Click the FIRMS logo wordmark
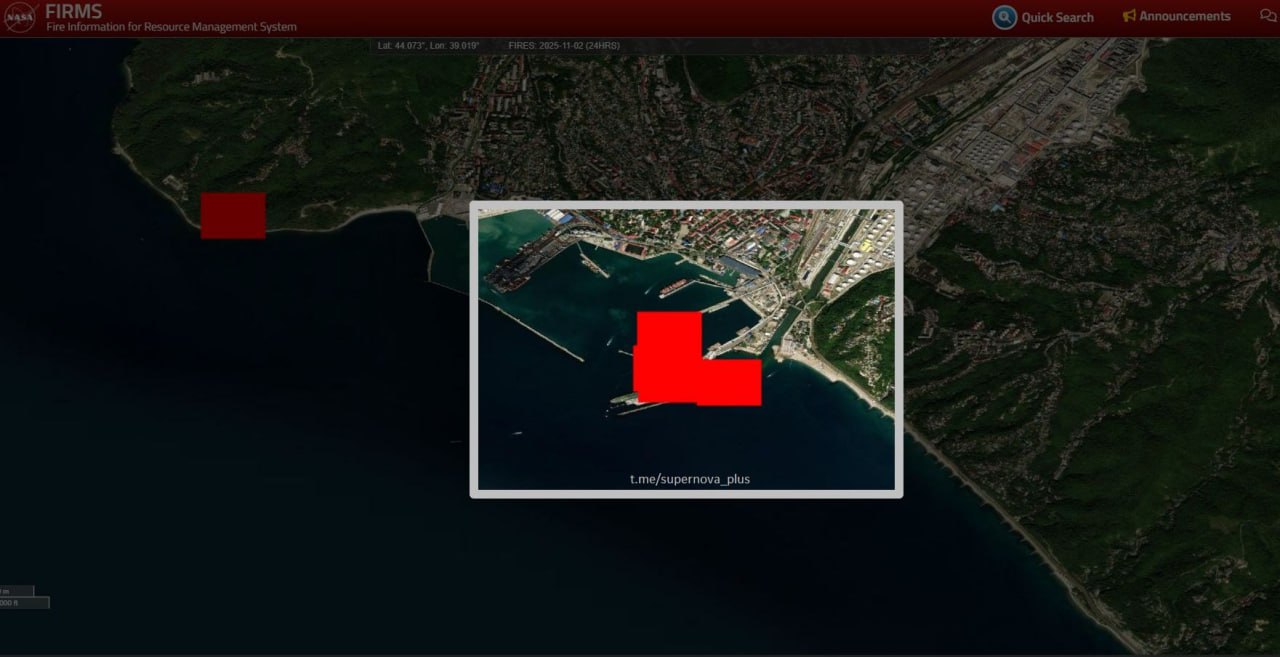The height and width of the screenshot is (657, 1280). pos(75,11)
